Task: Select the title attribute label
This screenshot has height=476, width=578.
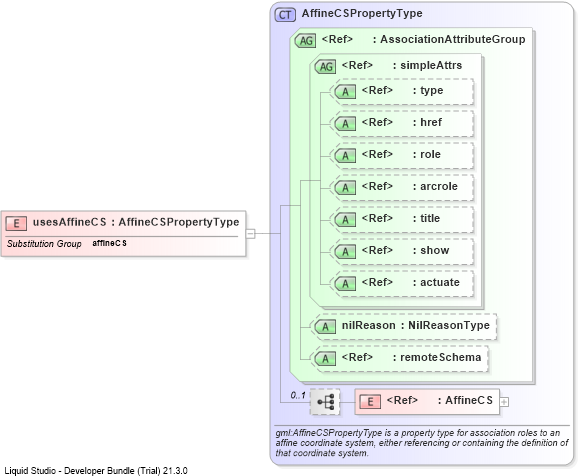Action: coord(430,218)
